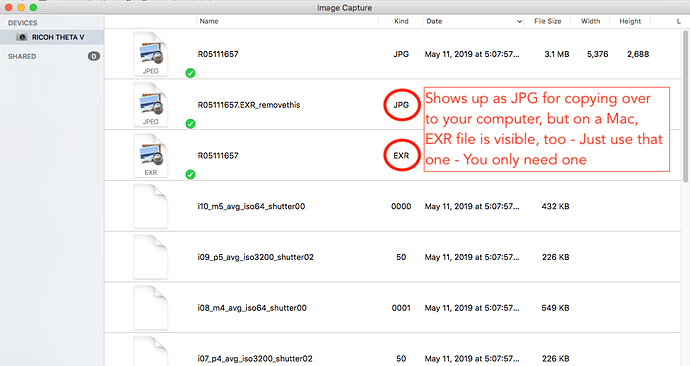Image resolution: width=690 pixels, height=366 pixels.
Task: Click blank file icon for i07_p4_avg_iso3200_shutter02
Action: tap(151, 351)
